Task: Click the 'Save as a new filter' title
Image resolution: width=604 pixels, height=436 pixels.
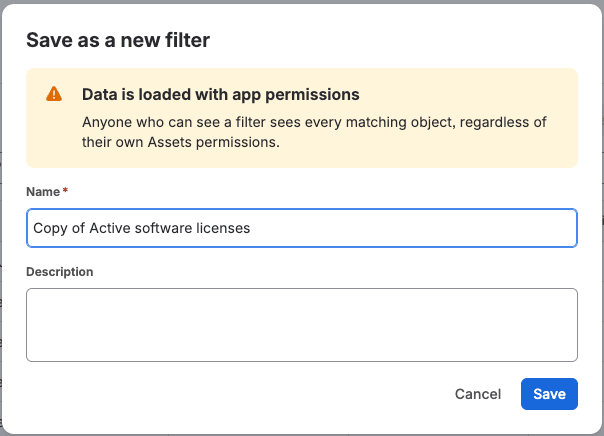Action: tap(118, 40)
